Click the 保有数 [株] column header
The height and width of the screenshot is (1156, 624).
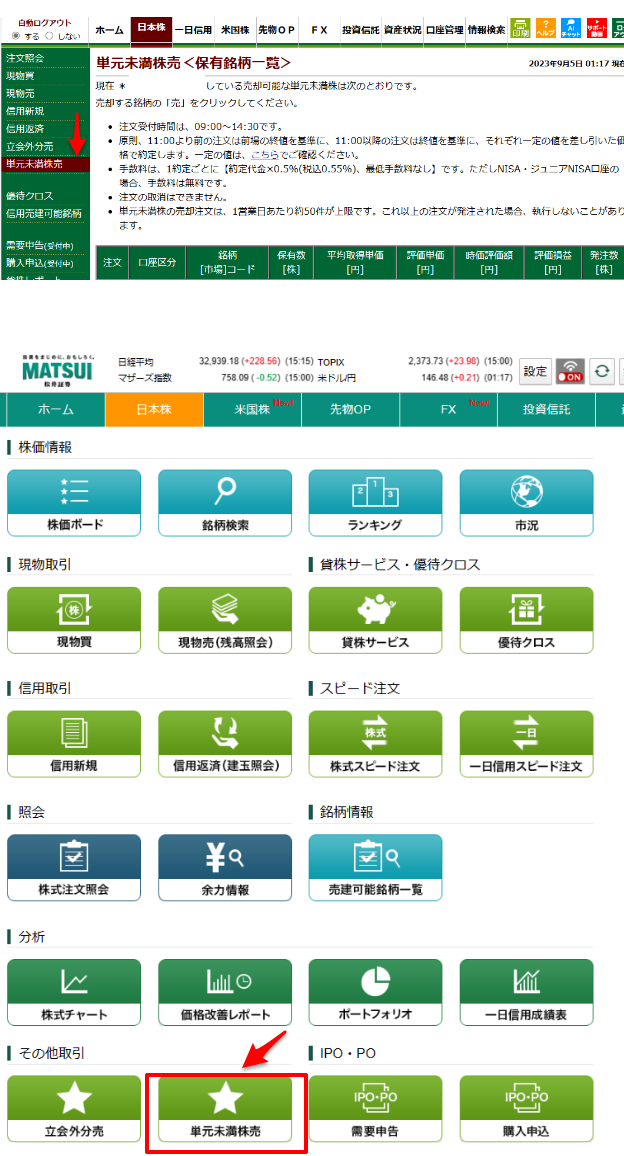tap(291, 263)
